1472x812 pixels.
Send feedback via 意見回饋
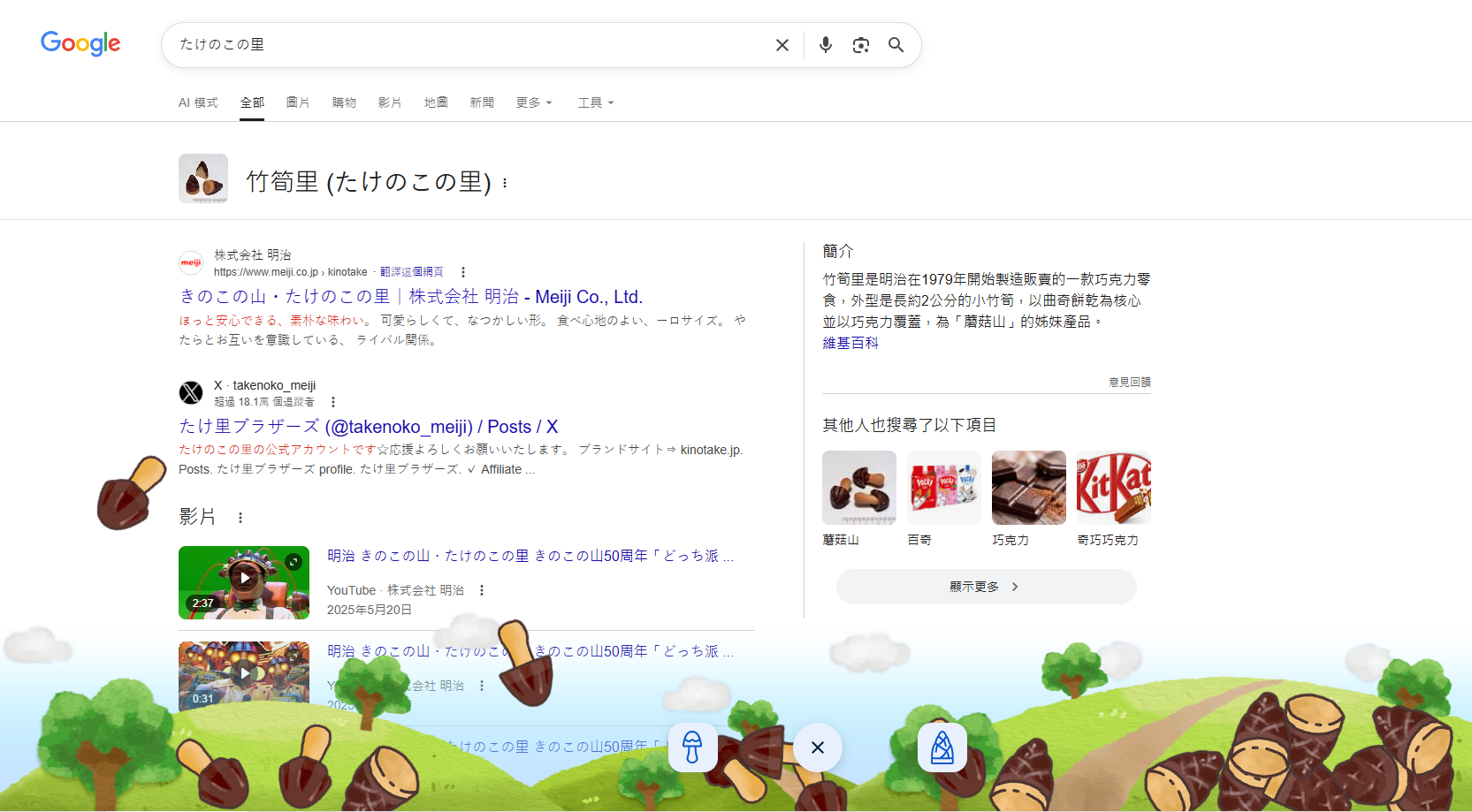[1128, 383]
